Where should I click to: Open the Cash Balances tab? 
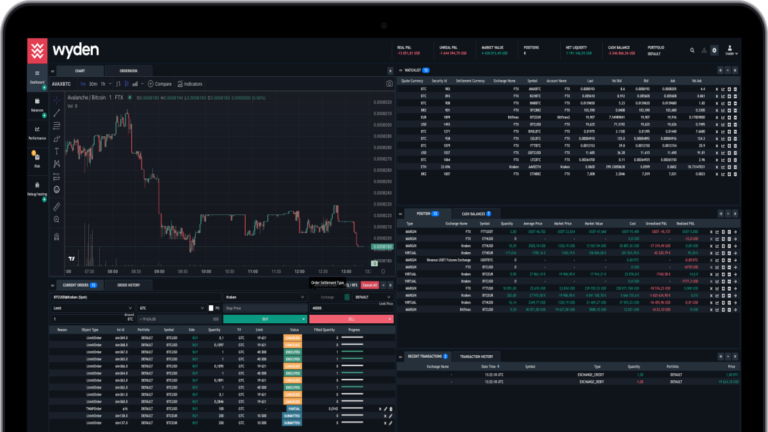(x=473, y=214)
